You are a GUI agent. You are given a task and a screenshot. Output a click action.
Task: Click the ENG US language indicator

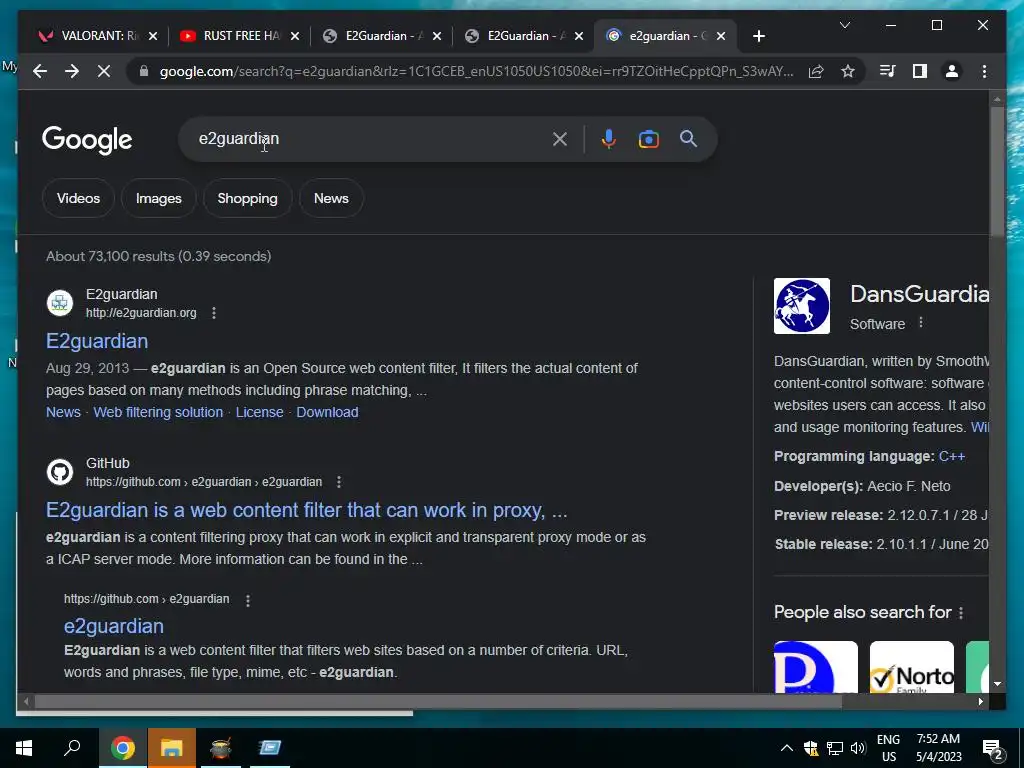pyautogui.click(x=888, y=748)
